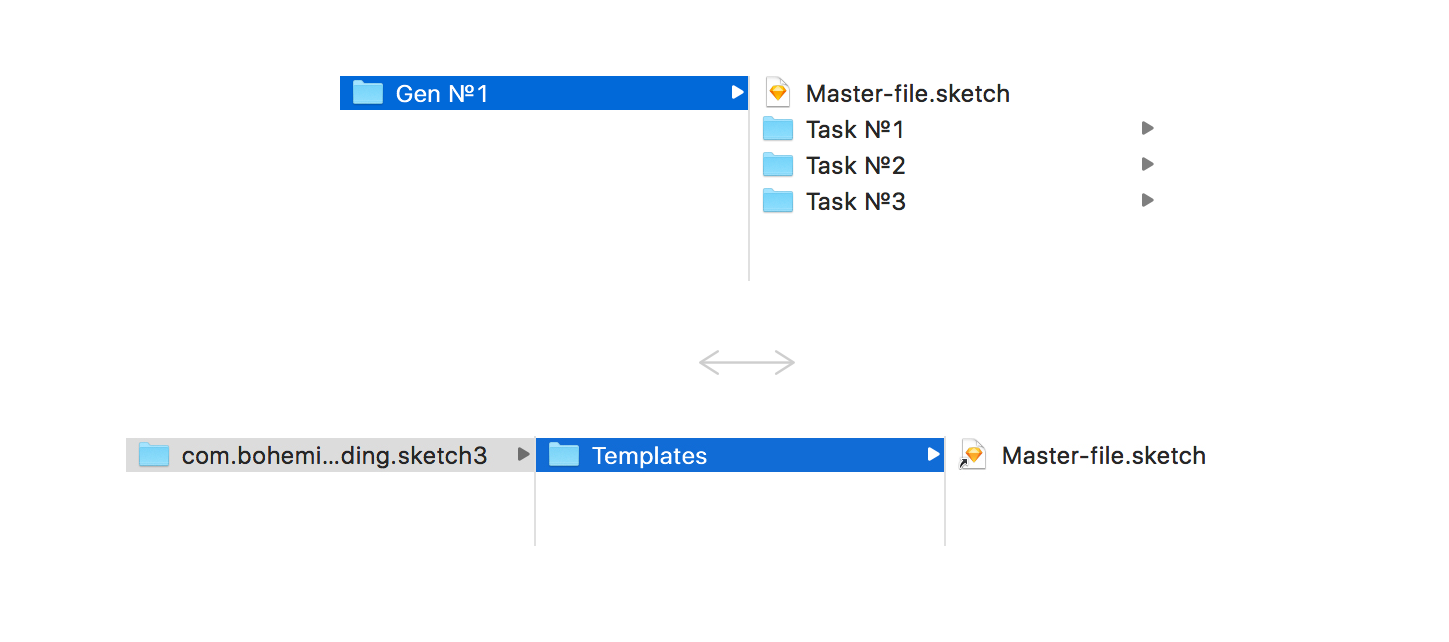Expand the Task №1 folder arrow

[x=1147, y=128]
